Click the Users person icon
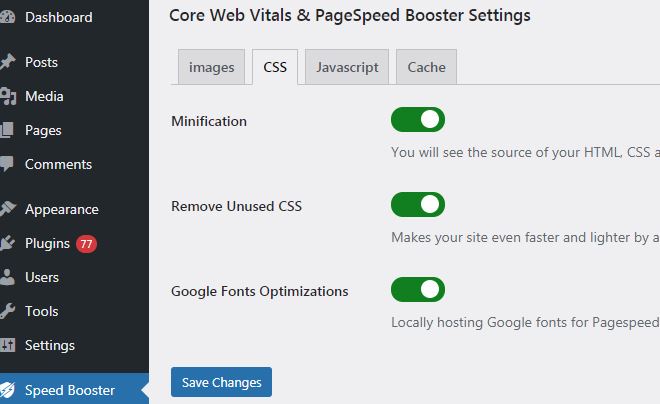Image resolution: width=660 pixels, height=404 pixels. click(7, 277)
